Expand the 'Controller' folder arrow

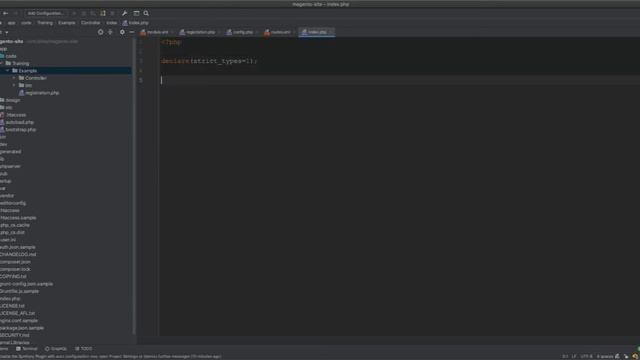(x=14, y=78)
